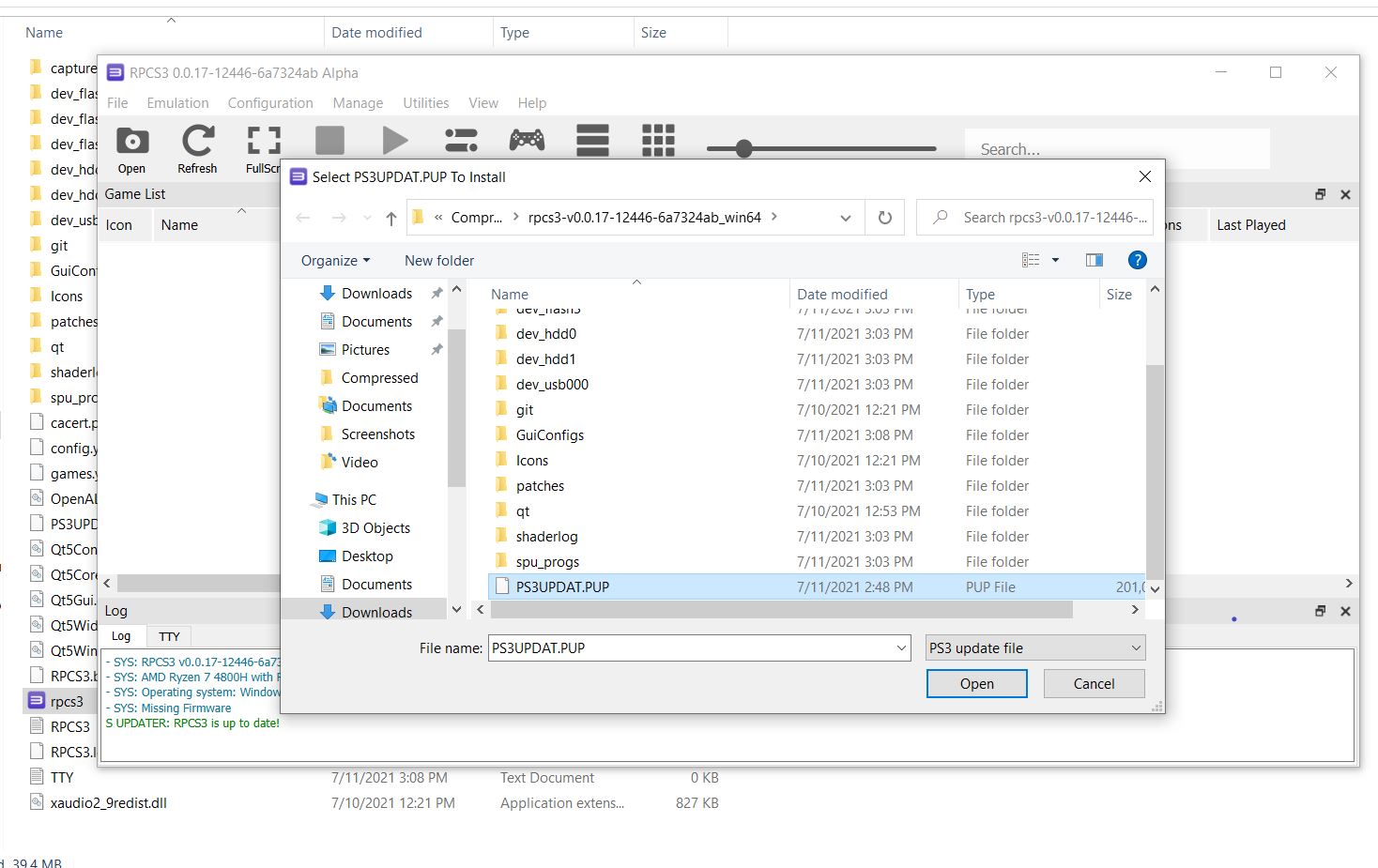This screenshot has width=1378, height=868.
Task: Open the Utilities menu
Action: 426,103
